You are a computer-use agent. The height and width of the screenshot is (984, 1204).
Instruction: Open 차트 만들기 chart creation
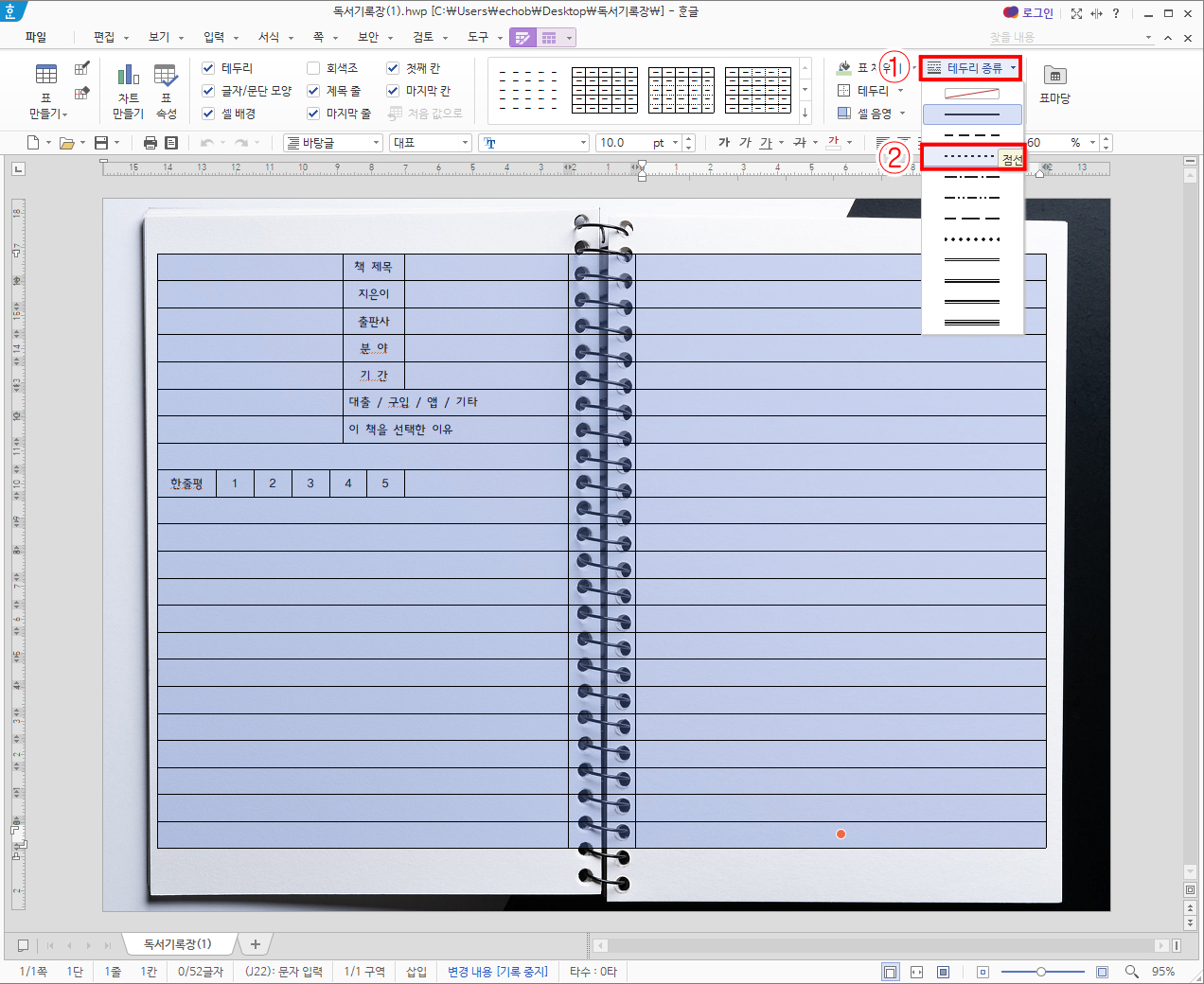(128, 91)
